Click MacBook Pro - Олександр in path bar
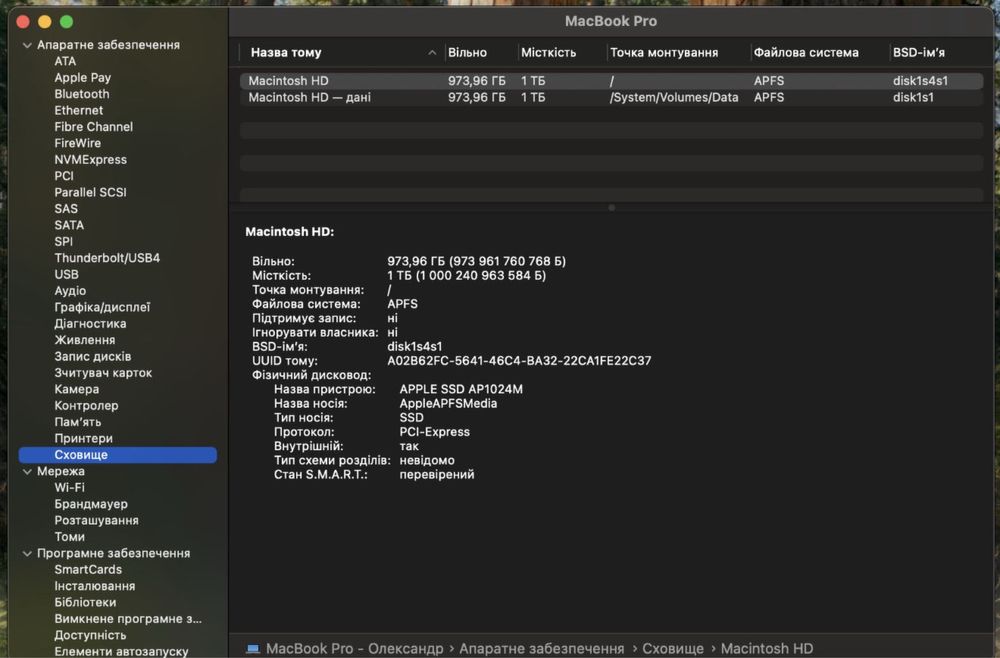 coord(355,648)
